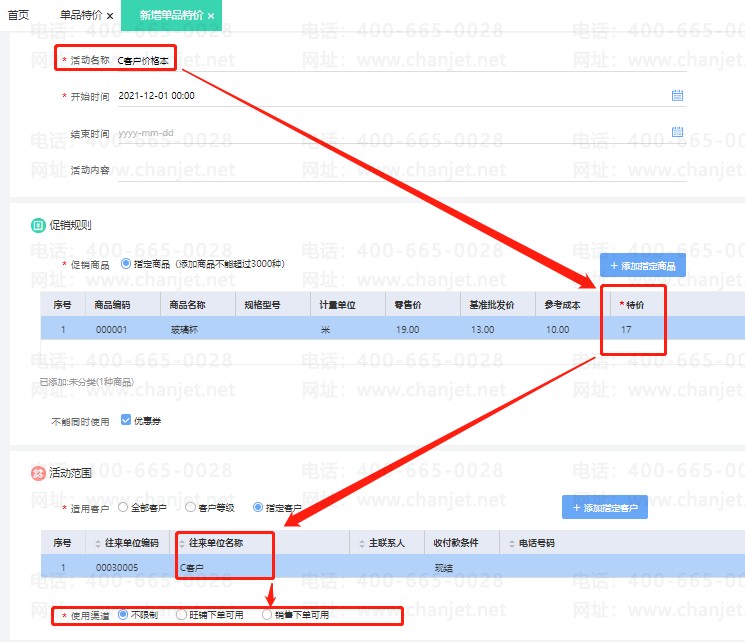Click the 10.00 reference cost cell

coord(557,329)
